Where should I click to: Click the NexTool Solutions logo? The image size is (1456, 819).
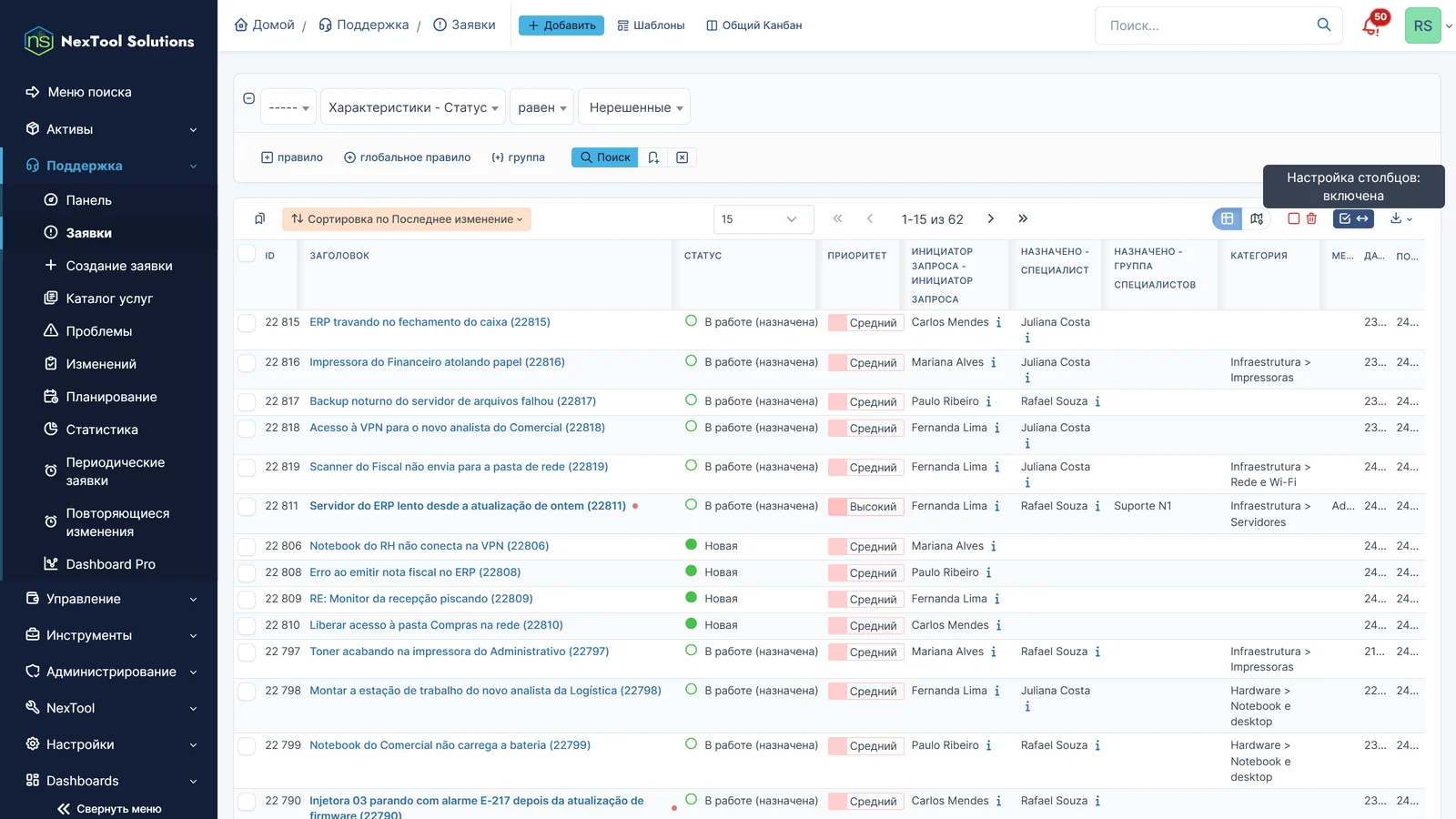(108, 41)
